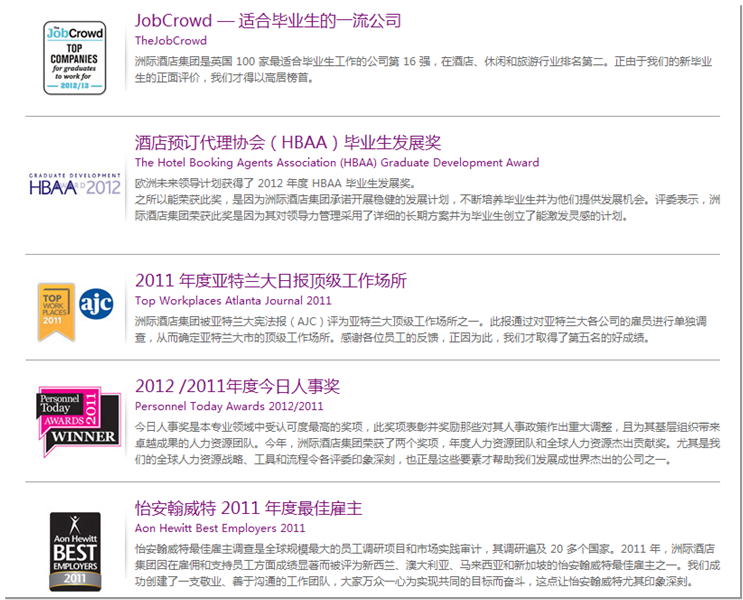Viewport: 743px width, 600px height.
Task: Click Top Workplaces Atlanta Journal 2011 subtitle
Action: click(x=233, y=300)
